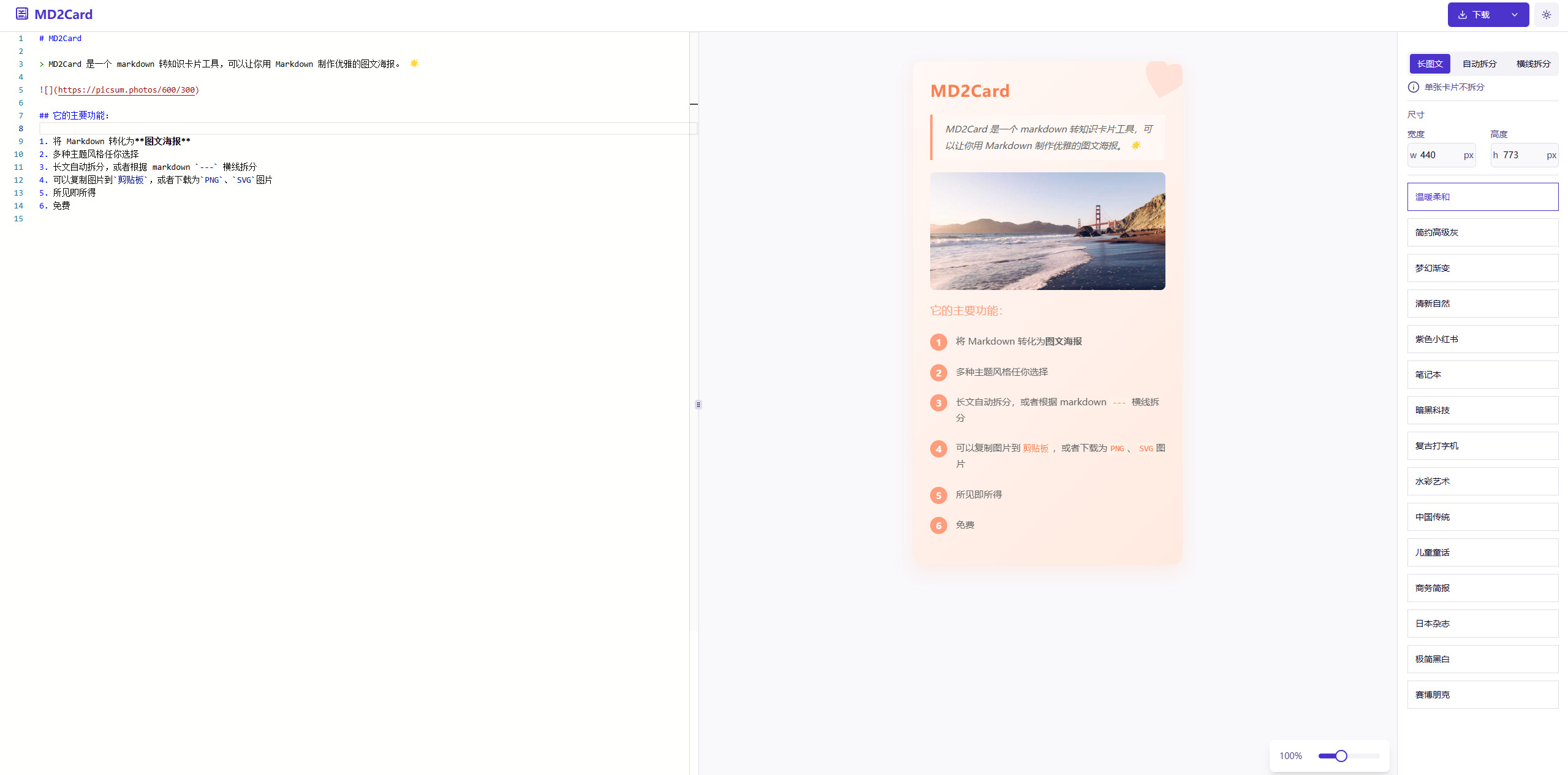Choose the 清新自然 theme
The width and height of the screenshot is (1568, 775).
(x=1482, y=304)
